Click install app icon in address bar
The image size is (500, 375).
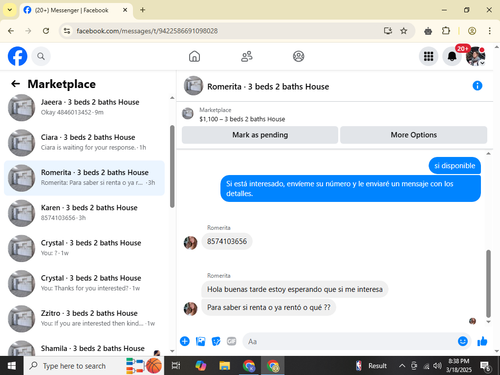click(x=388, y=31)
